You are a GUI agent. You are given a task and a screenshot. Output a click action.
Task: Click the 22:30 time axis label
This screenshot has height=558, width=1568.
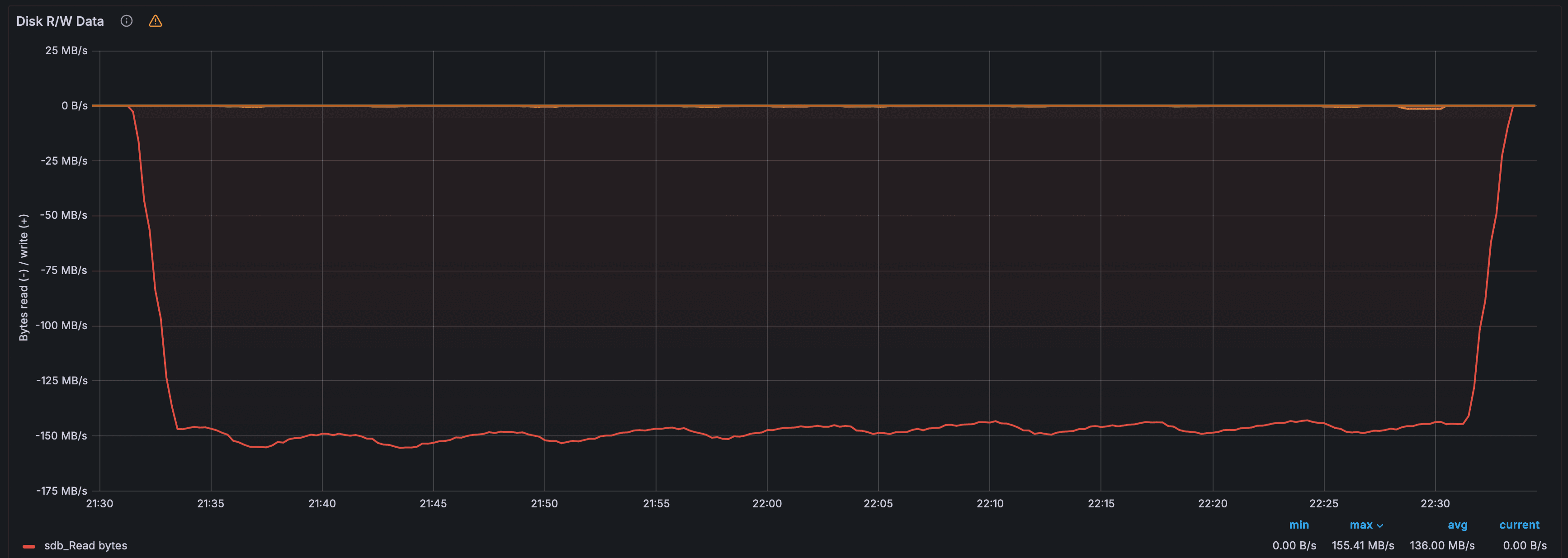(x=1435, y=504)
